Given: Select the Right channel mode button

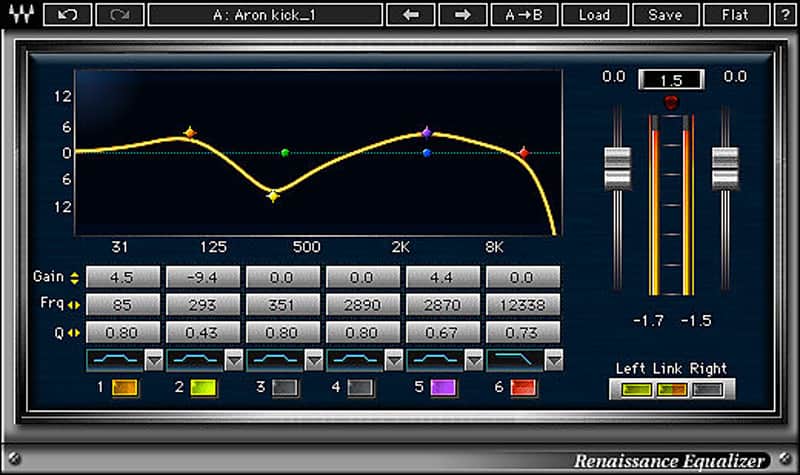Looking at the screenshot, I should pos(707,390).
